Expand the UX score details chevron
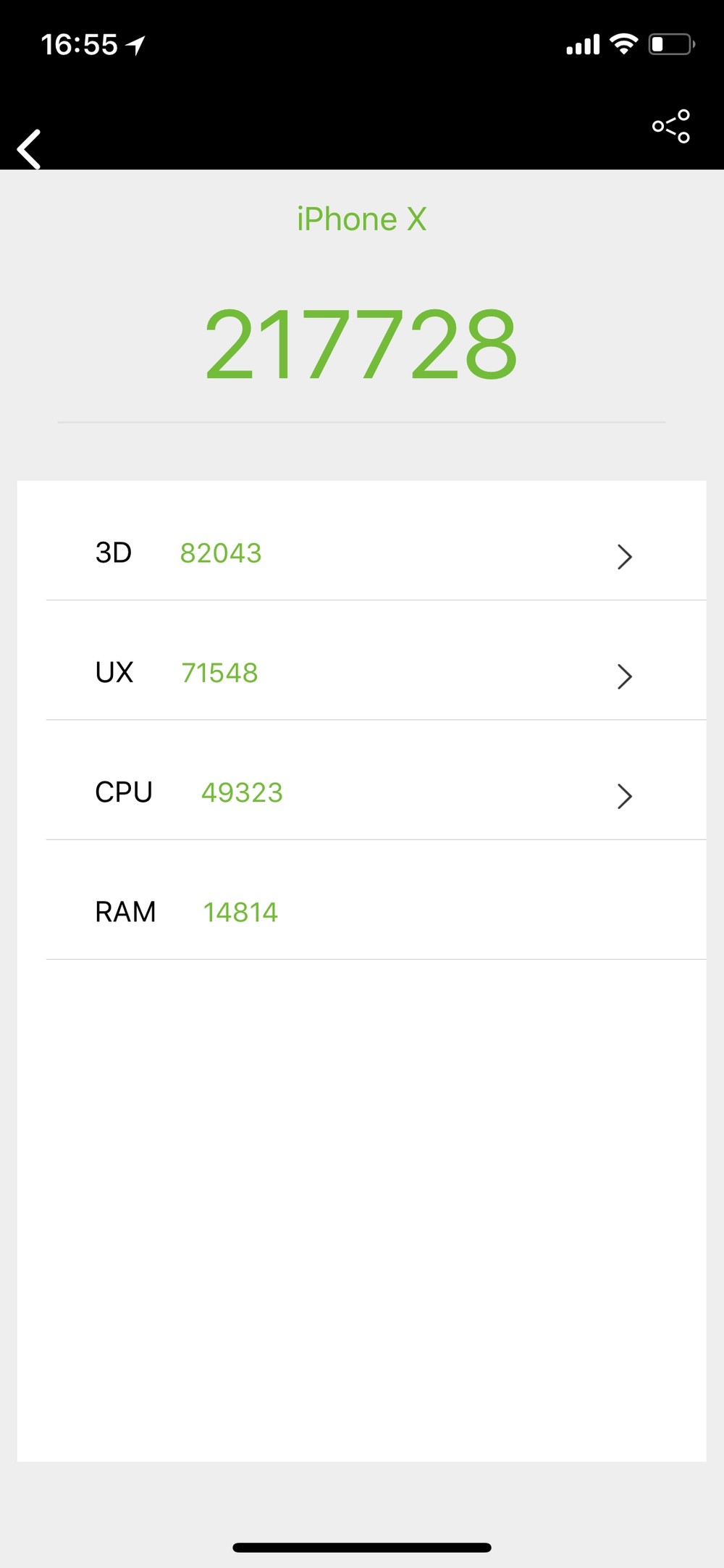The image size is (724, 1568). click(624, 676)
